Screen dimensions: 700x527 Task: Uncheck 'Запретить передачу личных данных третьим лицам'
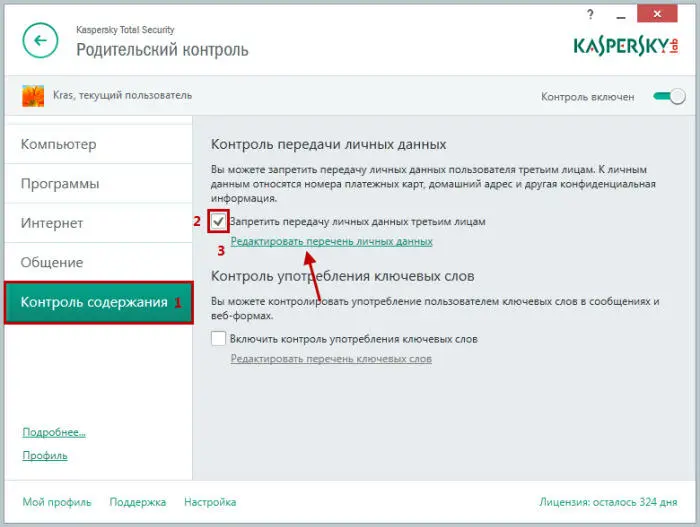click(x=219, y=221)
